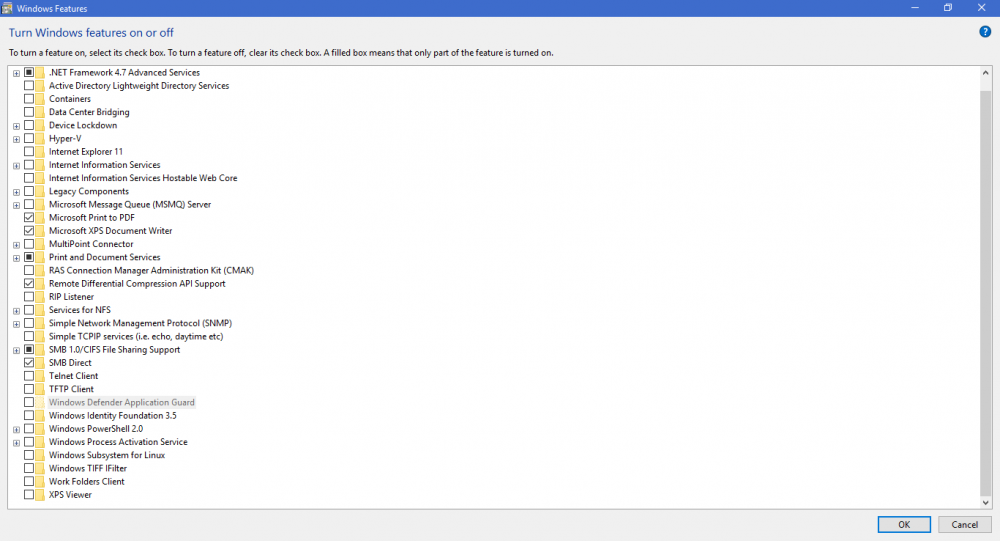Expand the SMB 1.0/CIFS File Sharing Support node

pos(16,350)
